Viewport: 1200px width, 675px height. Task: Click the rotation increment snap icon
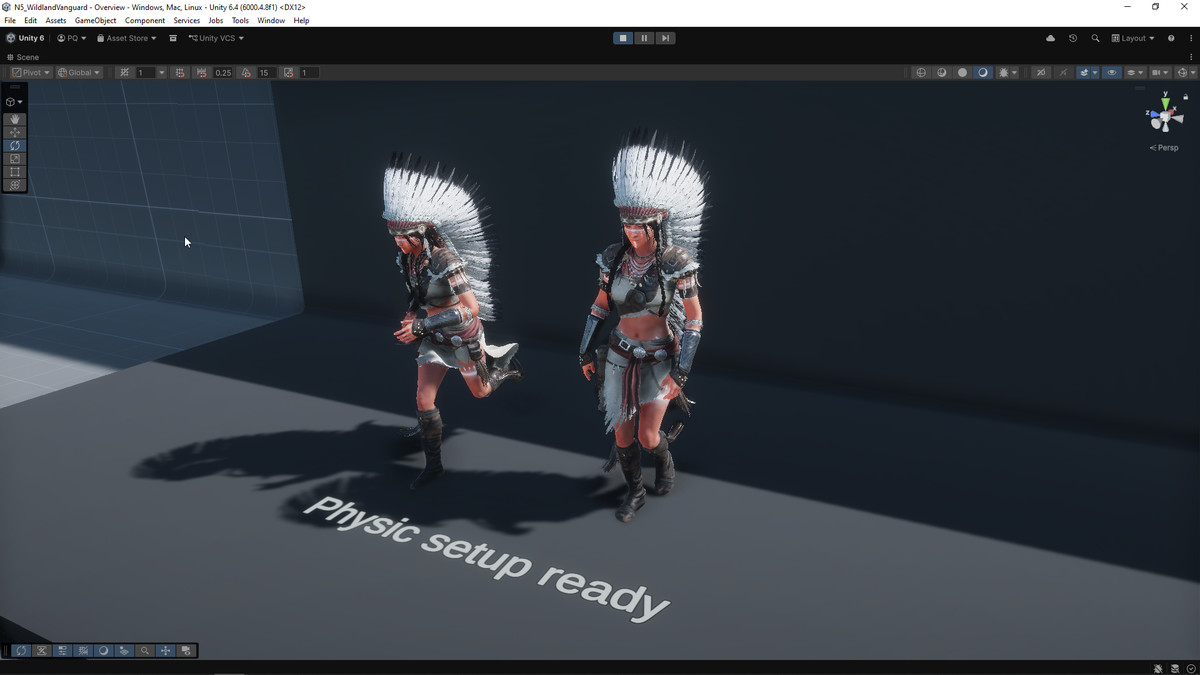pyautogui.click(x=246, y=73)
